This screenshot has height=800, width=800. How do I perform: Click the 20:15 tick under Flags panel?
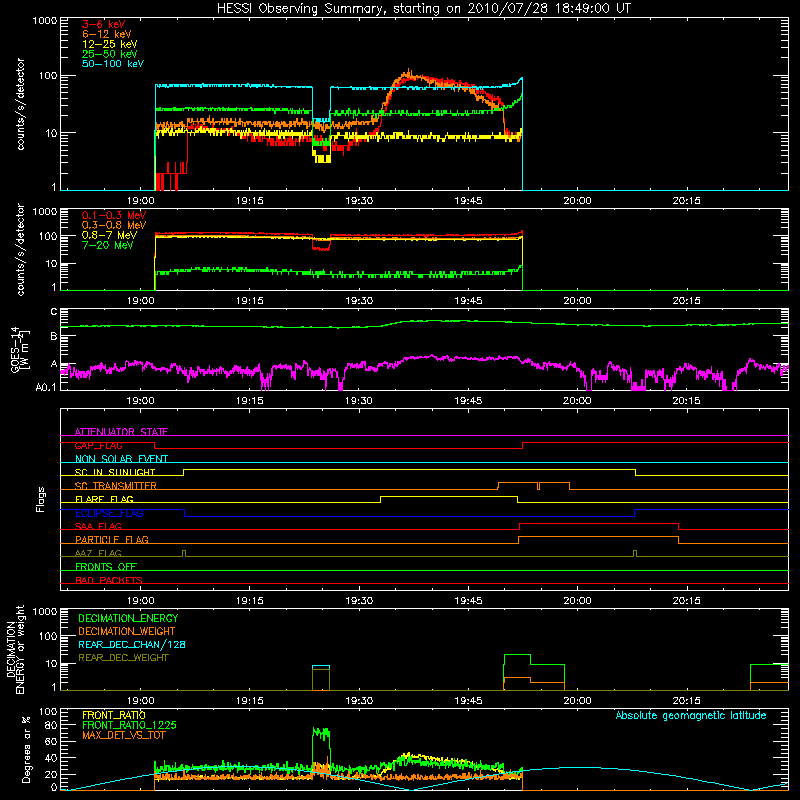686,601
